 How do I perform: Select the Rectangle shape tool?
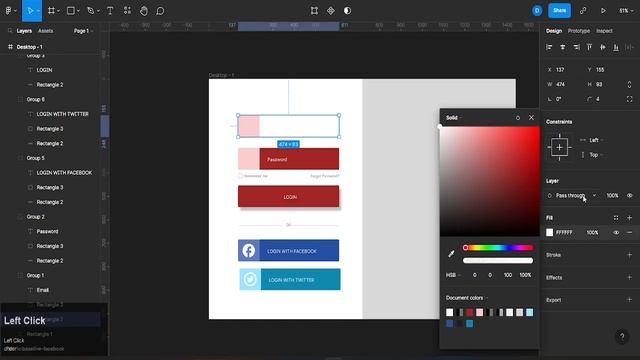[71, 11]
